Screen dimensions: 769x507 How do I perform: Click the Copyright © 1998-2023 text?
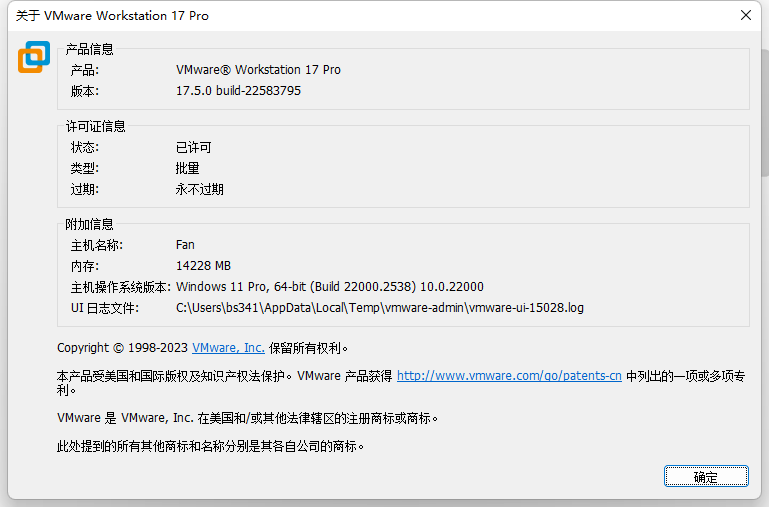pyautogui.click(x=122, y=348)
